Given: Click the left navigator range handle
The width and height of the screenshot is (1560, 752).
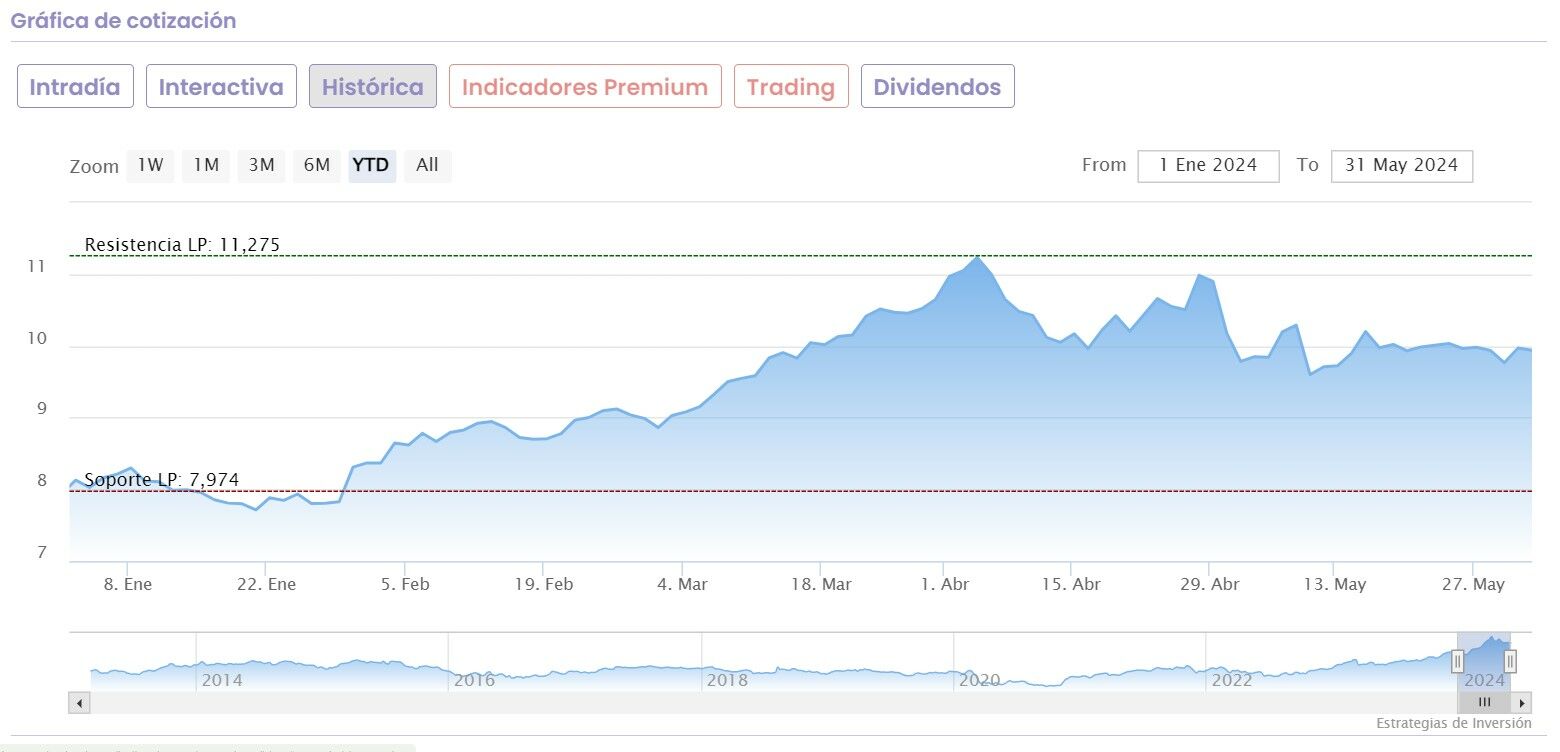Looking at the screenshot, I should (1457, 661).
